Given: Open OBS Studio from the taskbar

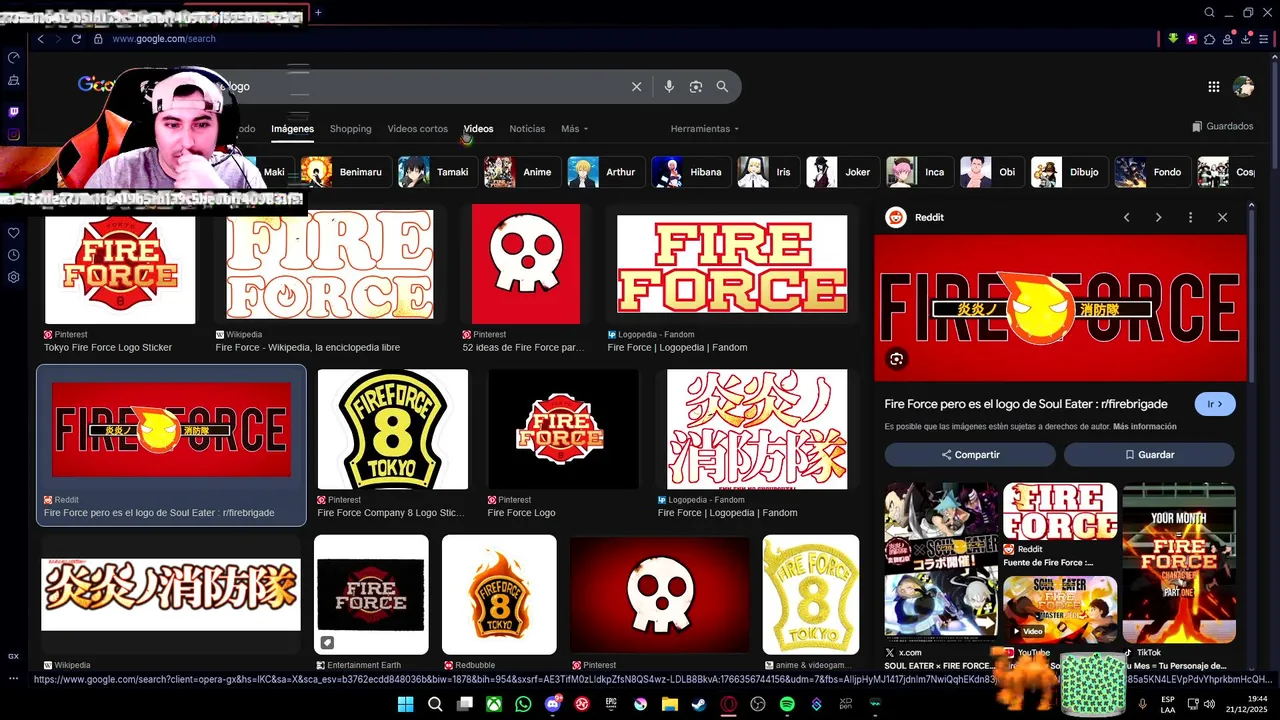Looking at the screenshot, I should (x=758, y=704).
